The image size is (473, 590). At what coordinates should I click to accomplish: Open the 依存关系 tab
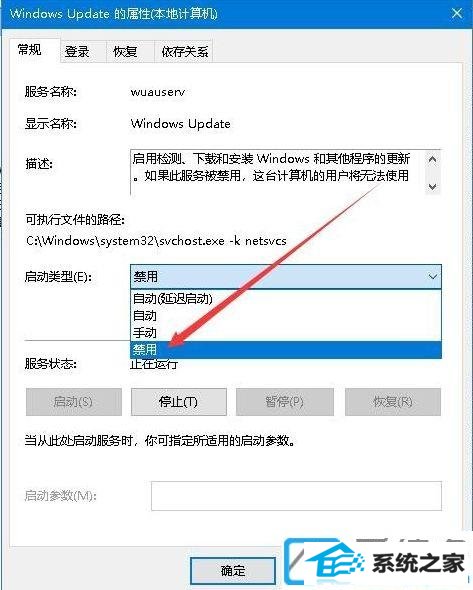[184, 52]
